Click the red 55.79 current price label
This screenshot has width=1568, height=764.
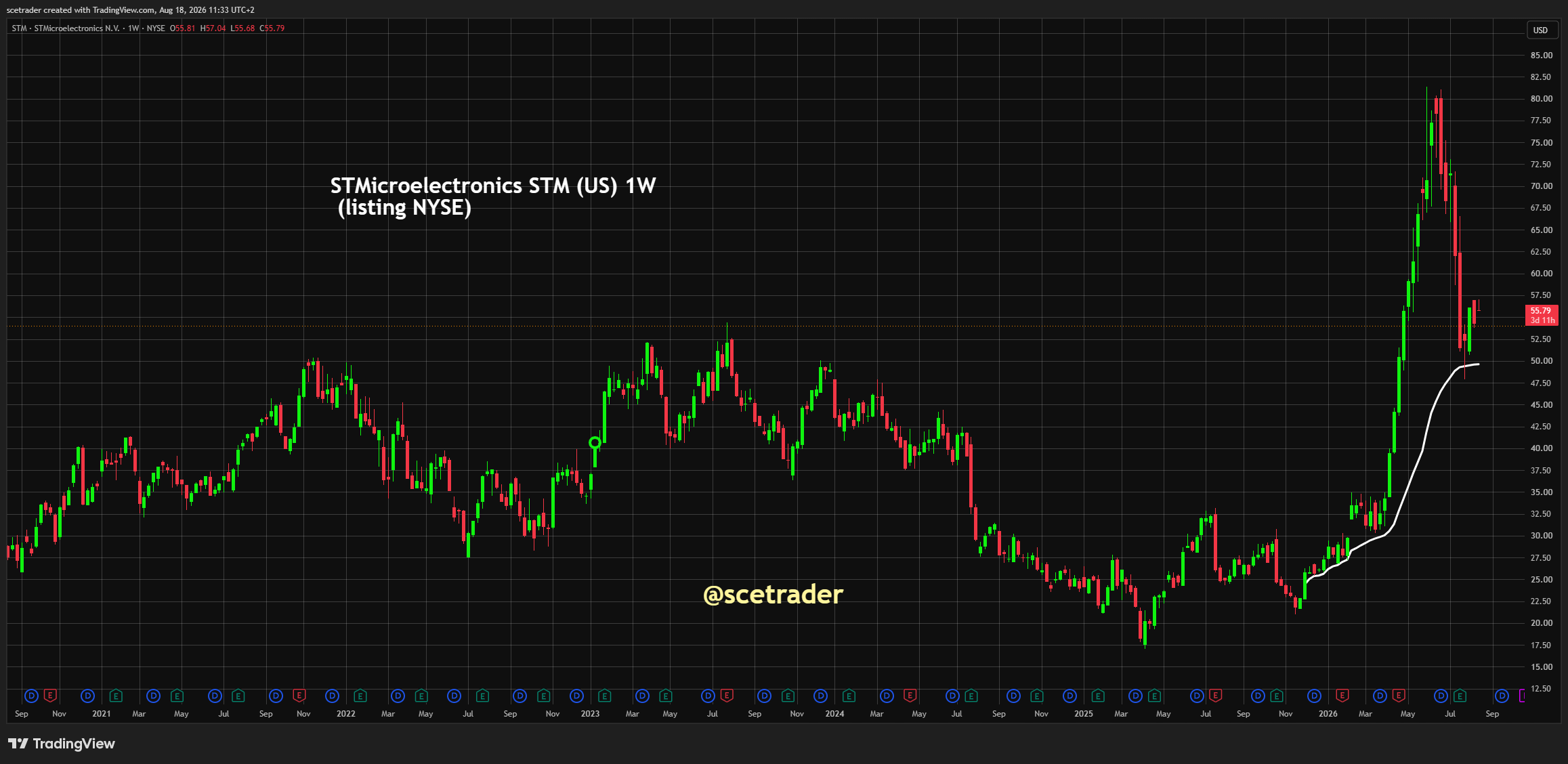pyautogui.click(x=1542, y=315)
